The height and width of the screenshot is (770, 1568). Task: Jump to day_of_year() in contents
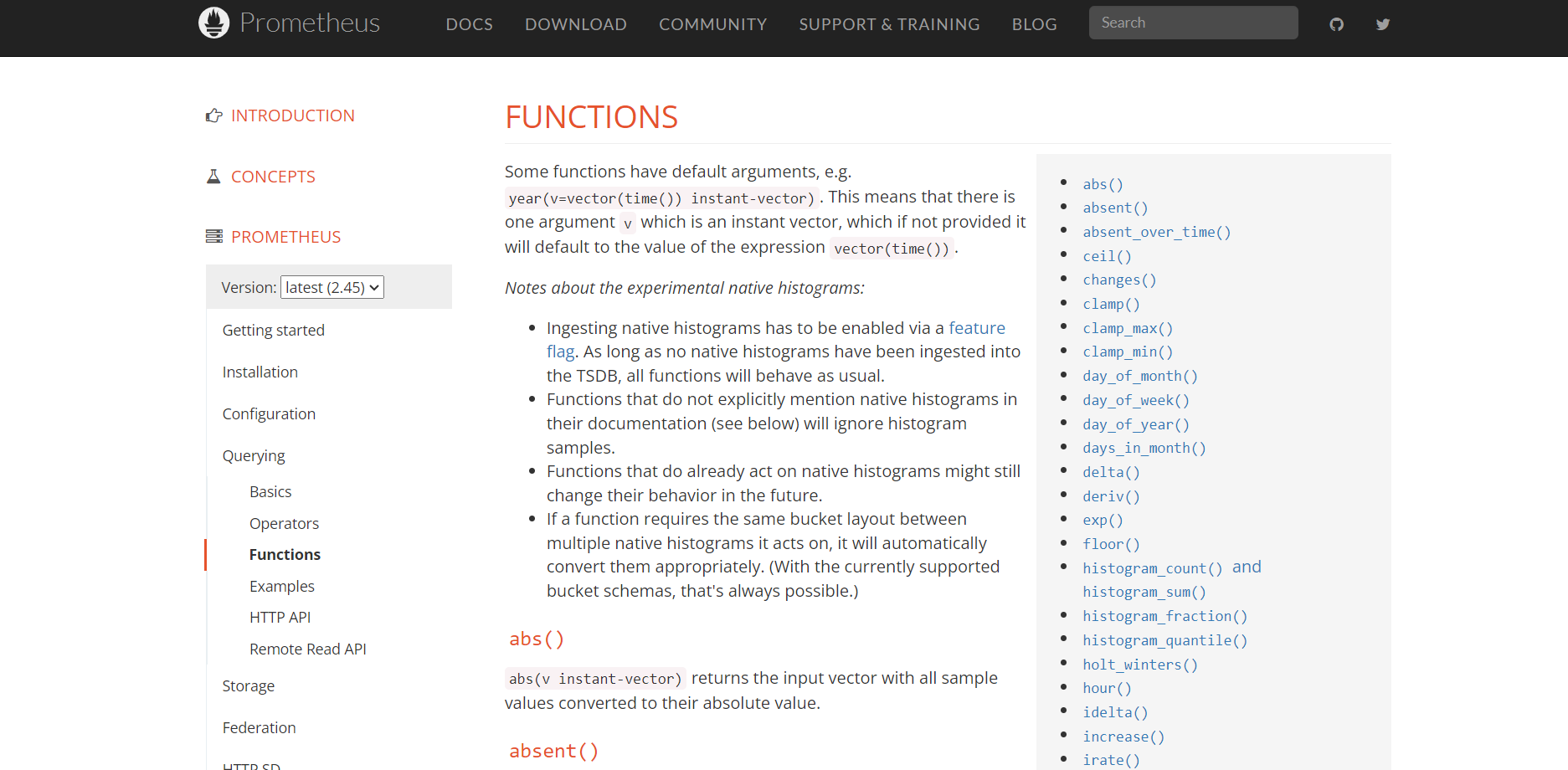pos(1136,424)
